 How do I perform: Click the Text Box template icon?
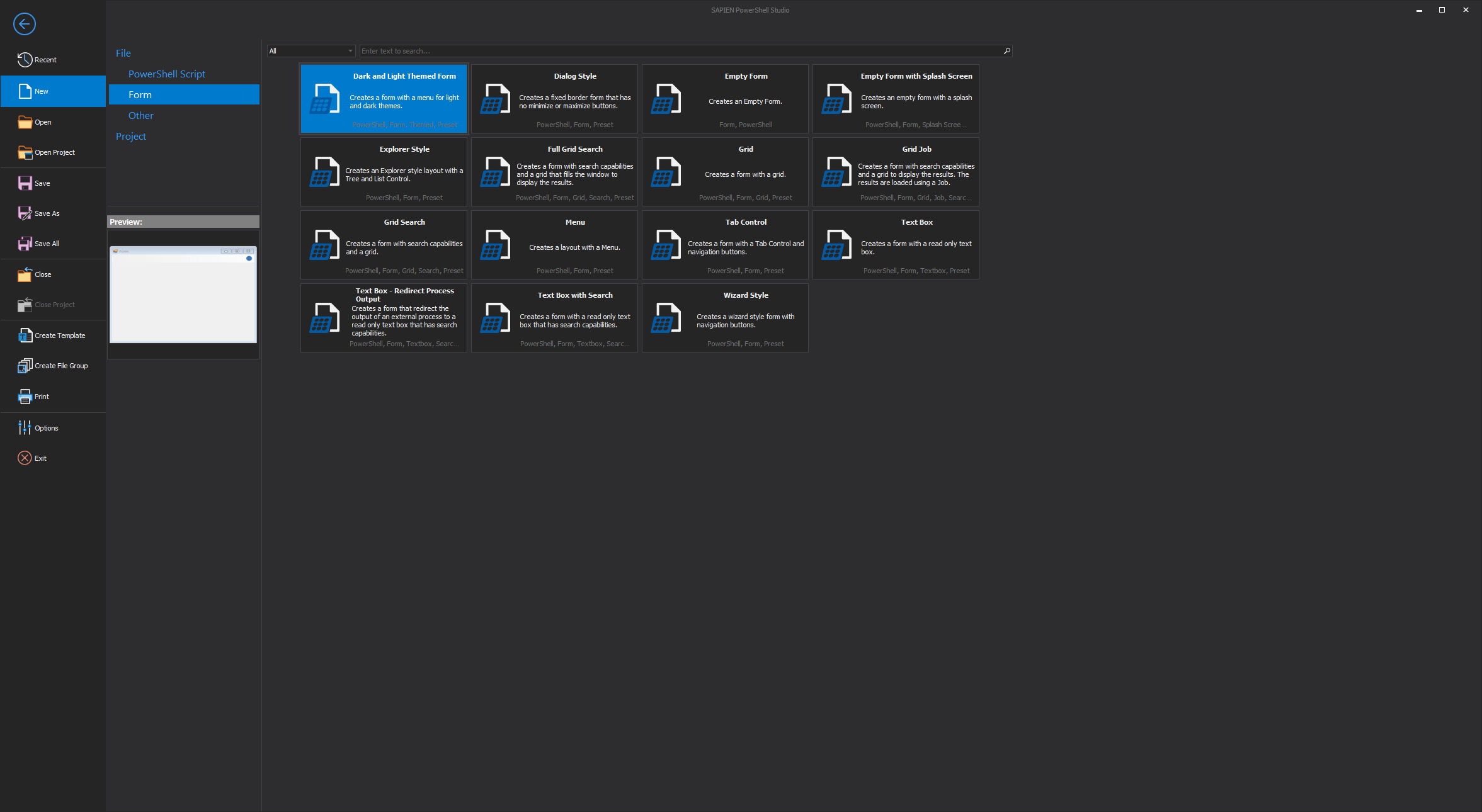click(836, 245)
